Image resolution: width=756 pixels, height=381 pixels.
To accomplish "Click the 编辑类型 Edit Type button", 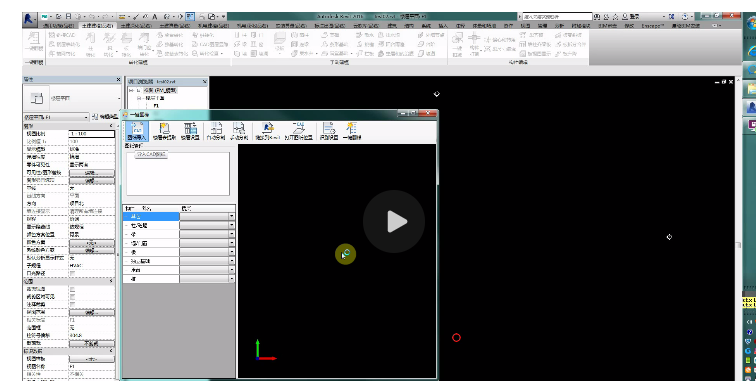I will [105, 117].
